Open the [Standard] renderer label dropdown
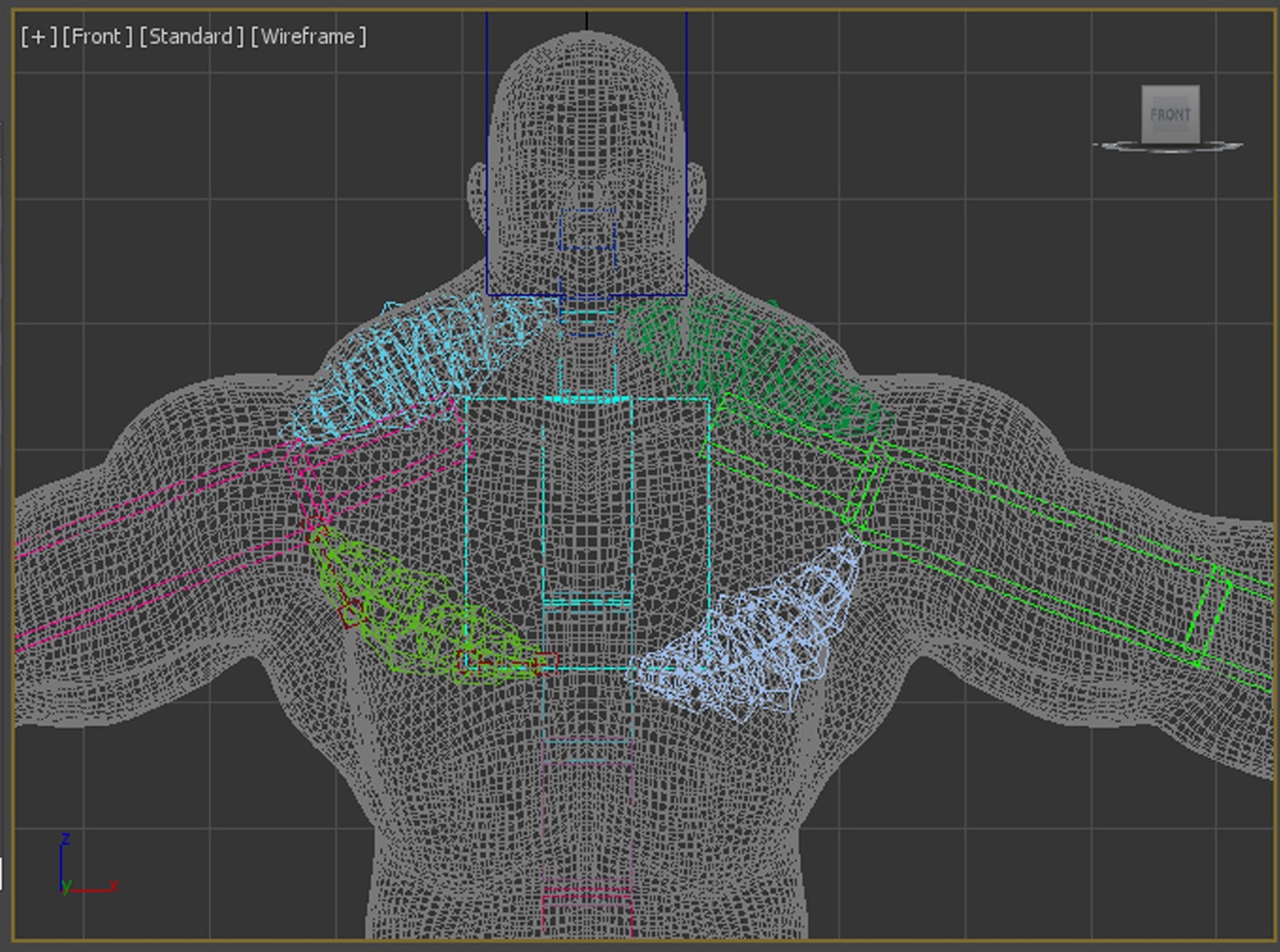Screen dimensions: 1280x952 tap(190, 36)
